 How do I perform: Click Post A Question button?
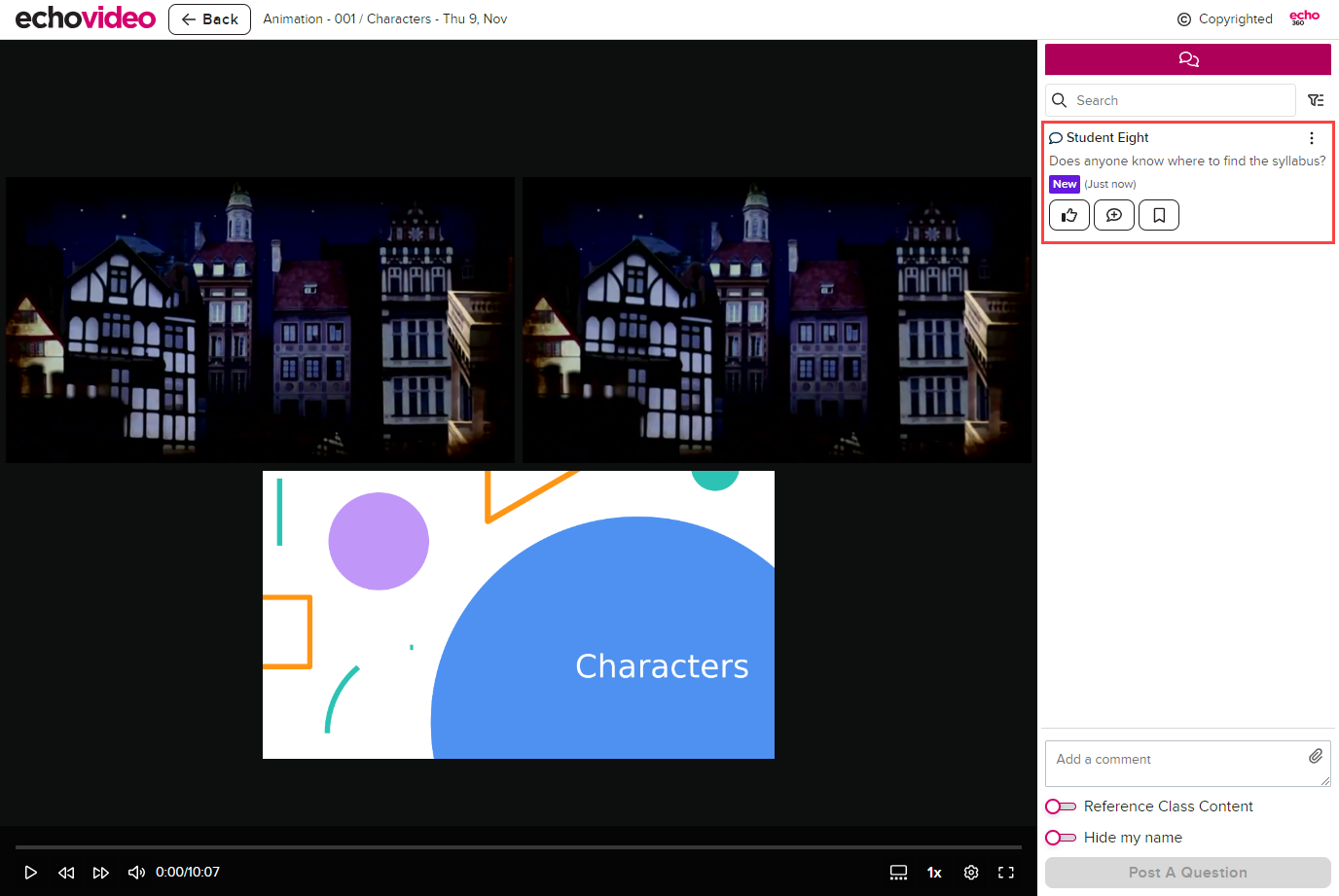tap(1188, 873)
